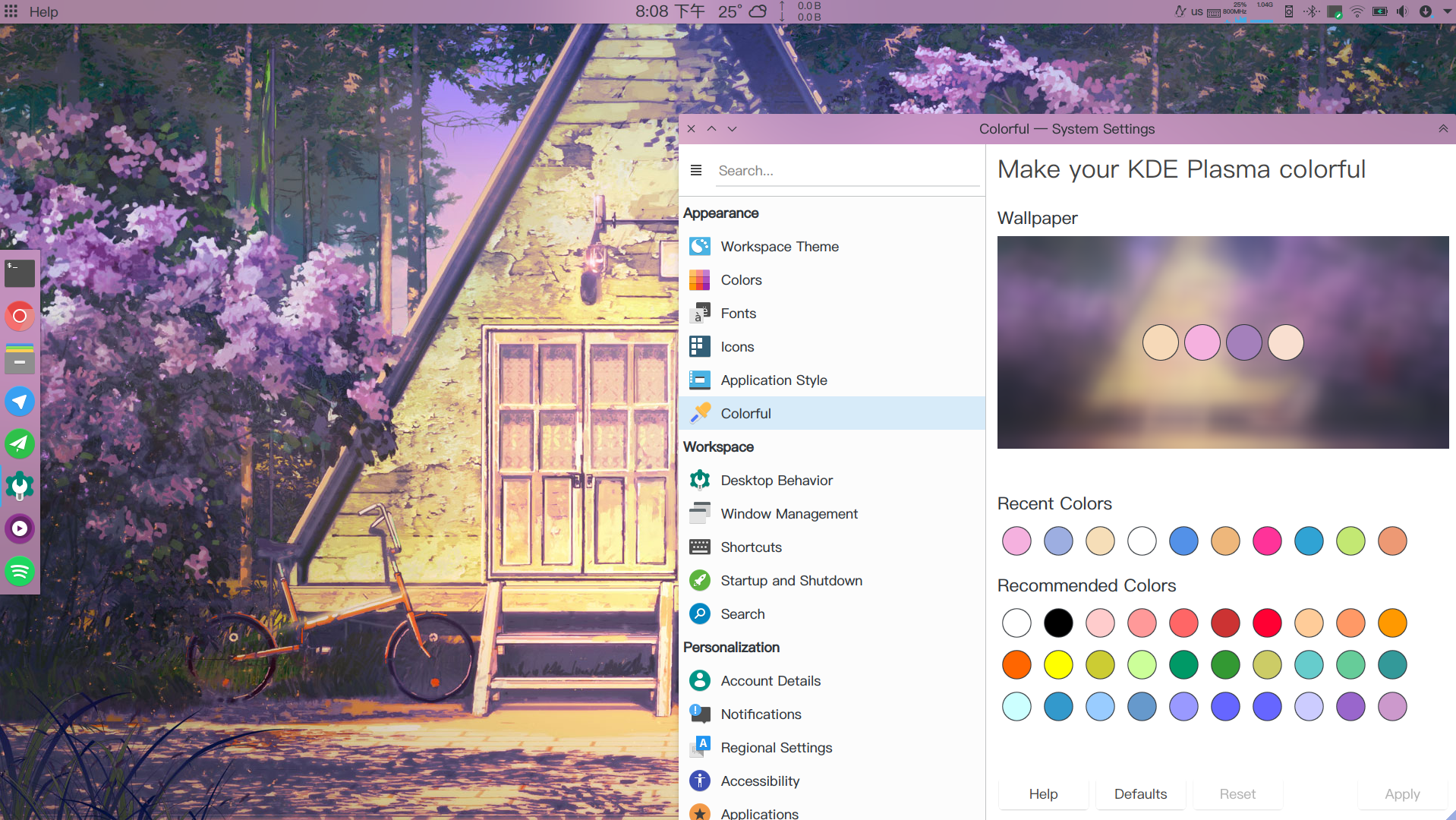Select Notifications in the sidebar
The image size is (1456, 820).
click(x=832, y=714)
